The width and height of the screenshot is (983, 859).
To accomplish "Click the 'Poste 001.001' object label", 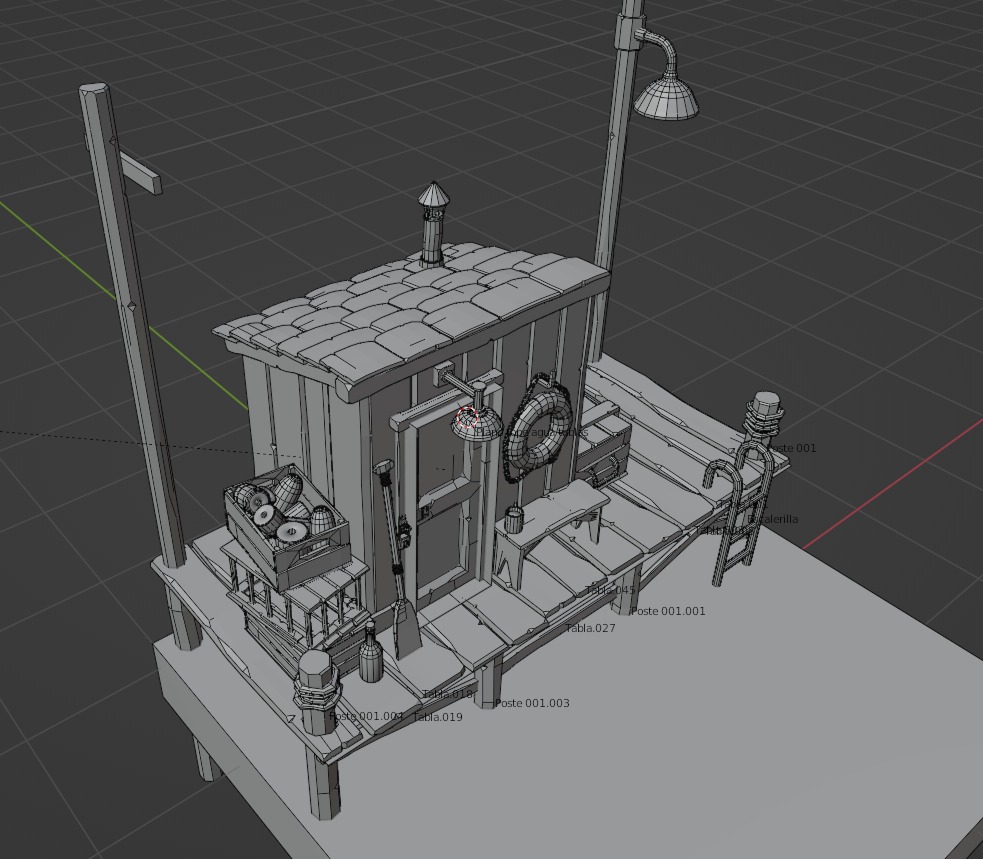I will point(668,611).
